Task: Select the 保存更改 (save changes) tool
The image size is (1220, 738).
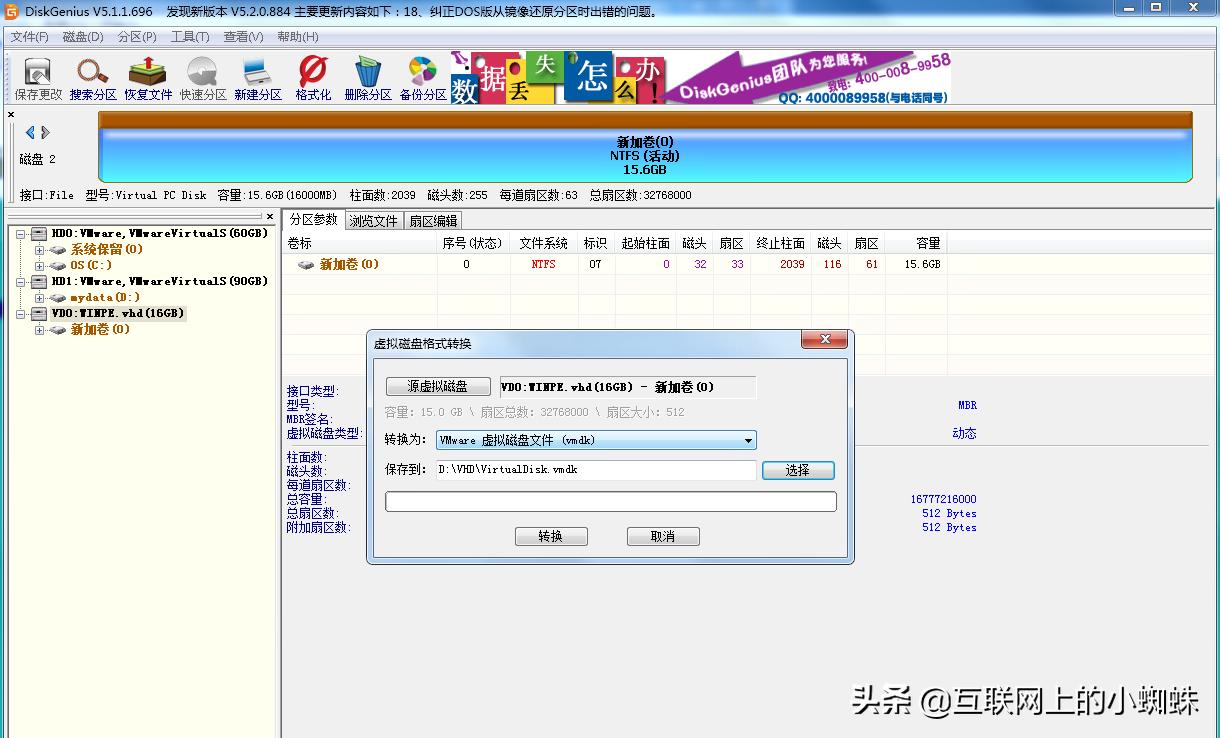Action: pyautogui.click(x=36, y=78)
